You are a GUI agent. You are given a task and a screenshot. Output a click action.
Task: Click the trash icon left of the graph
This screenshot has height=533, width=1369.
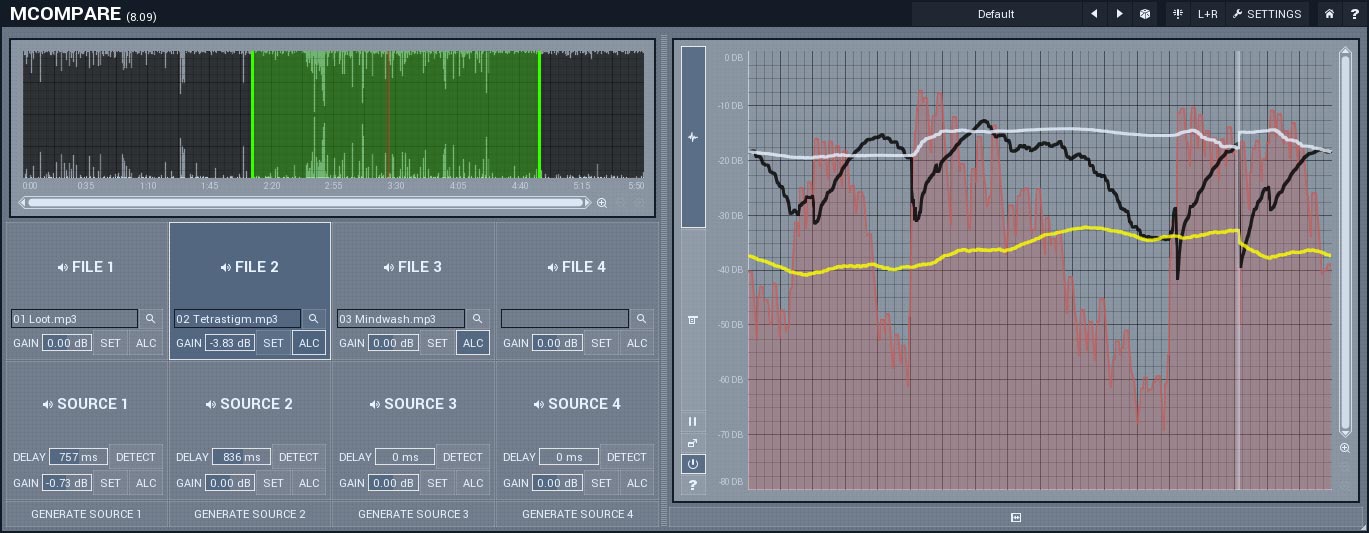point(692,320)
